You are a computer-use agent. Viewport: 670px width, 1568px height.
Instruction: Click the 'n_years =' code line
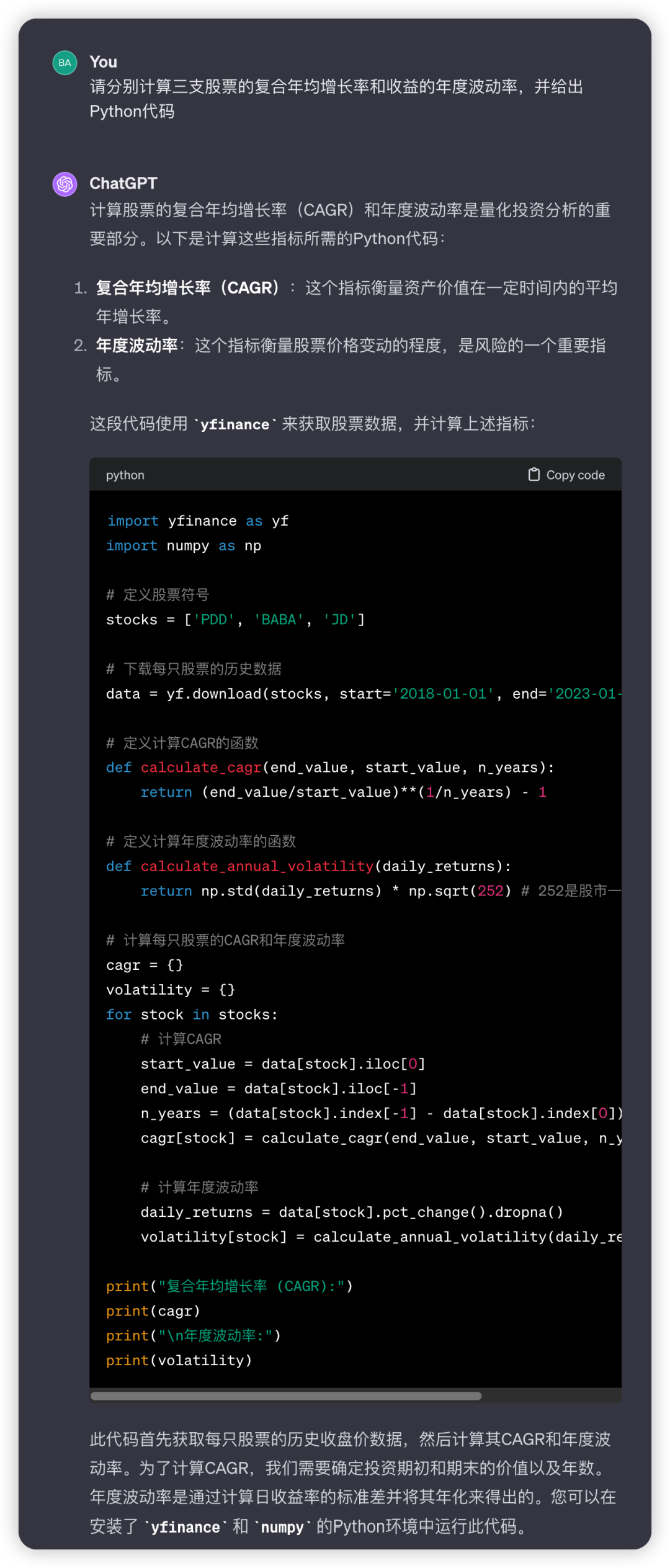[x=381, y=1114]
